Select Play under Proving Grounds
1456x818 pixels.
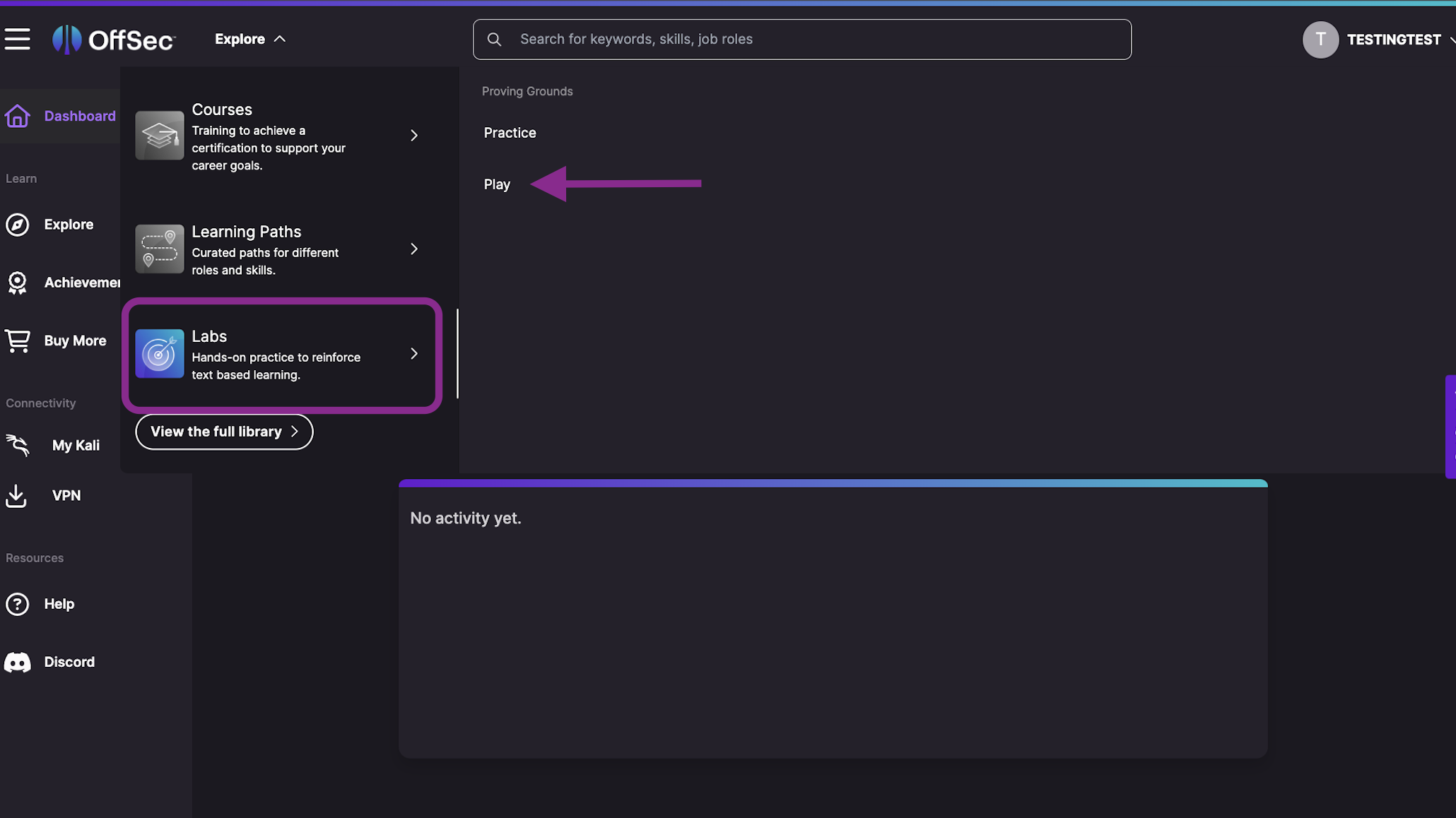(497, 184)
